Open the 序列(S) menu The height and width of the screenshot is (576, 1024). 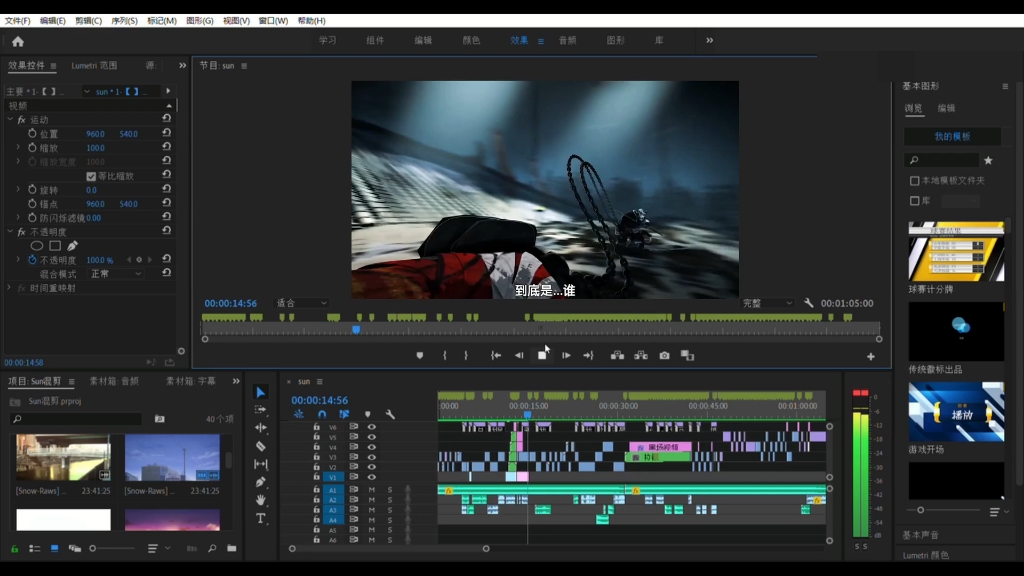pyautogui.click(x=124, y=20)
